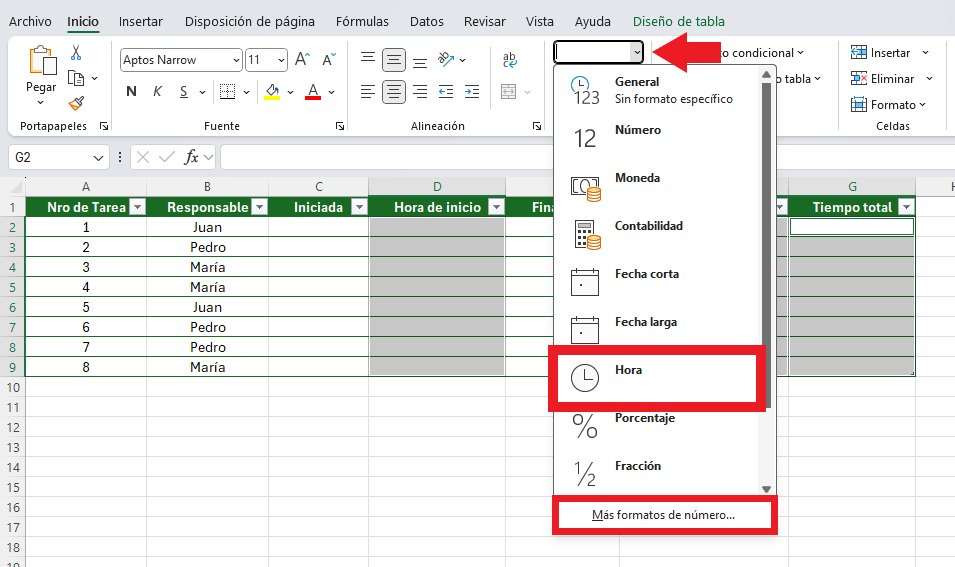Select column D header
The width and height of the screenshot is (955, 567).
pyautogui.click(x=437, y=186)
